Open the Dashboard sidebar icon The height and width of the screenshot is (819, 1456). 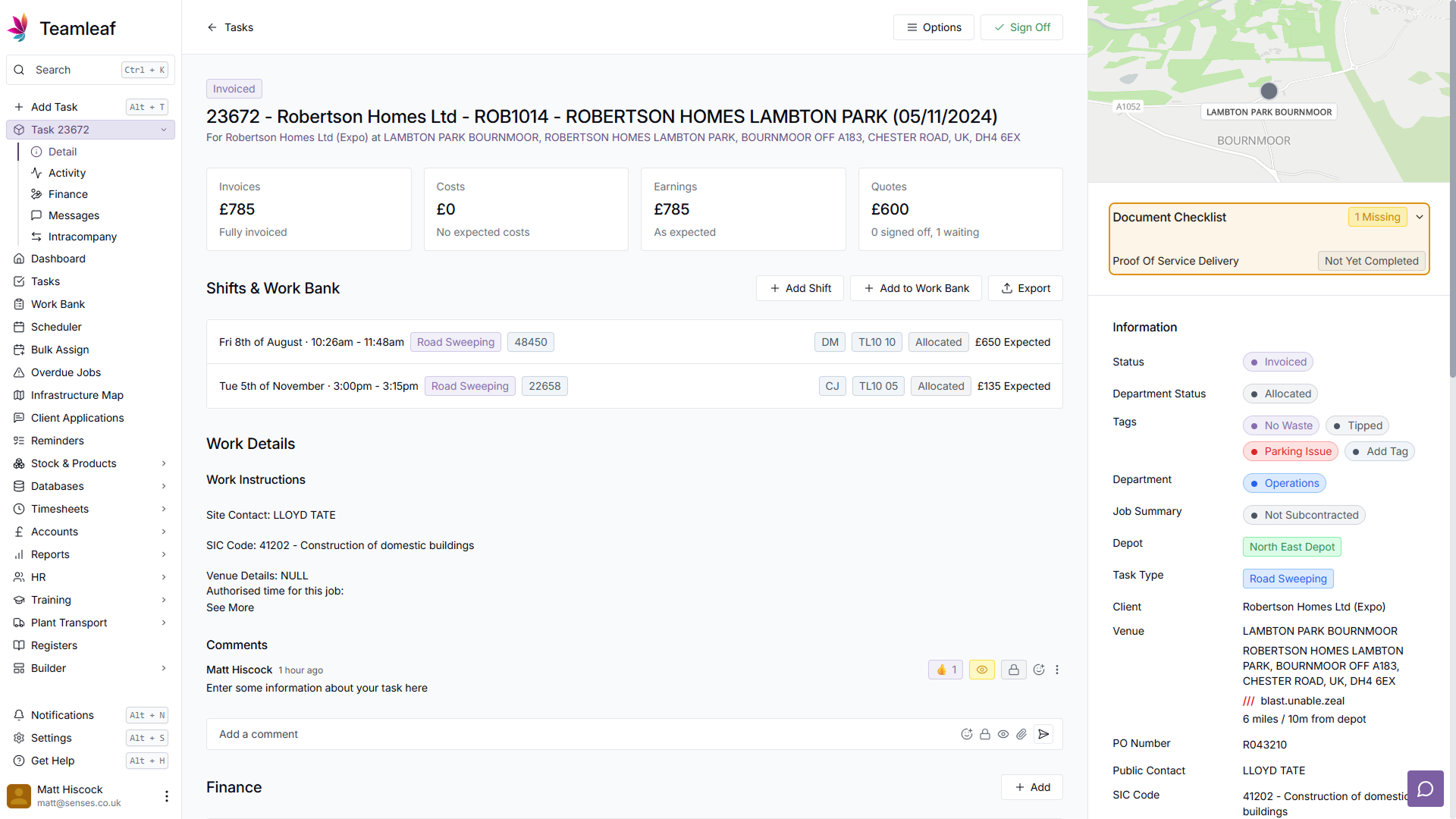pyautogui.click(x=19, y=259)
